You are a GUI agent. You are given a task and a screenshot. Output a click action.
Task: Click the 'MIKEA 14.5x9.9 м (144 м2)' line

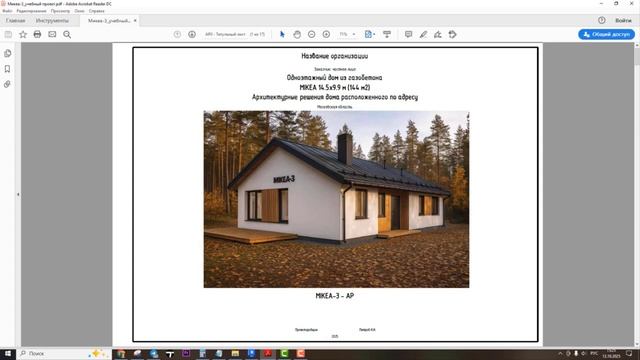coord(335,87)
